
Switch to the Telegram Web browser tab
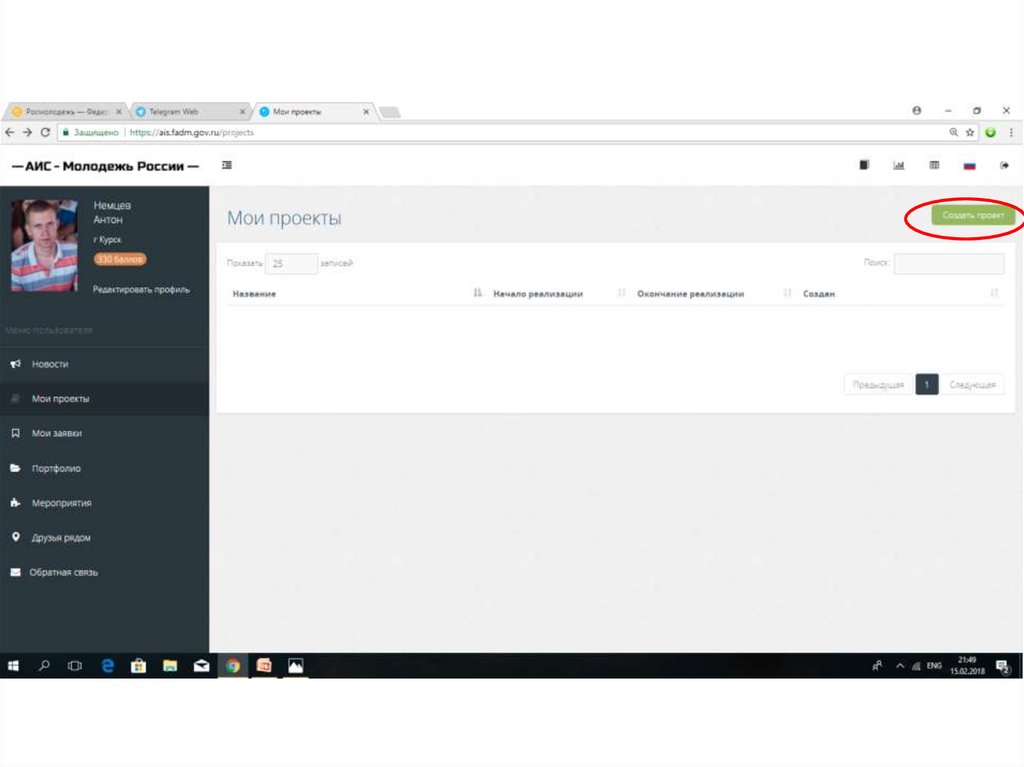pyautogui.click(x=189, y=112)
